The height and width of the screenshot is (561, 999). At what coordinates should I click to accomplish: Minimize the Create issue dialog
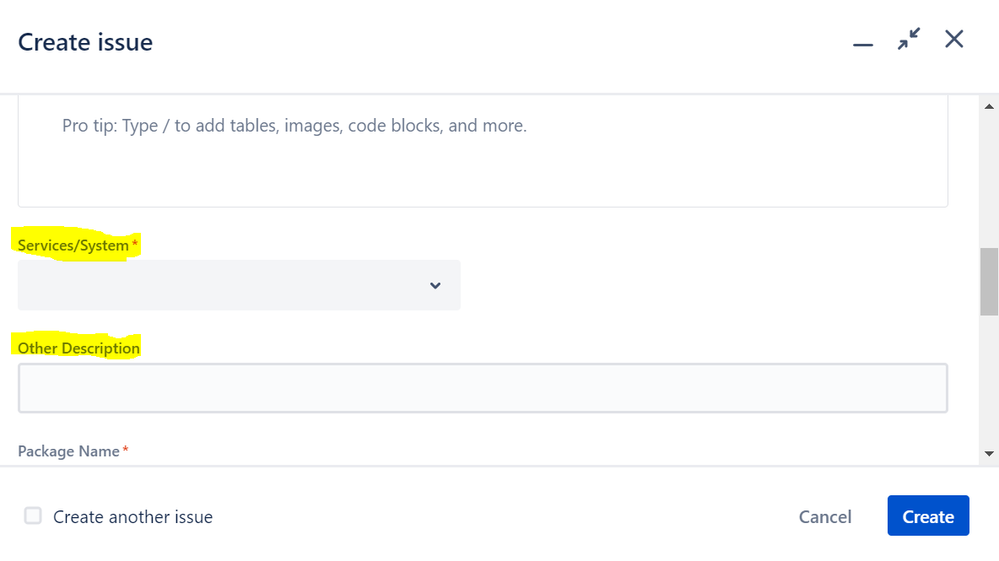(863, 44)
